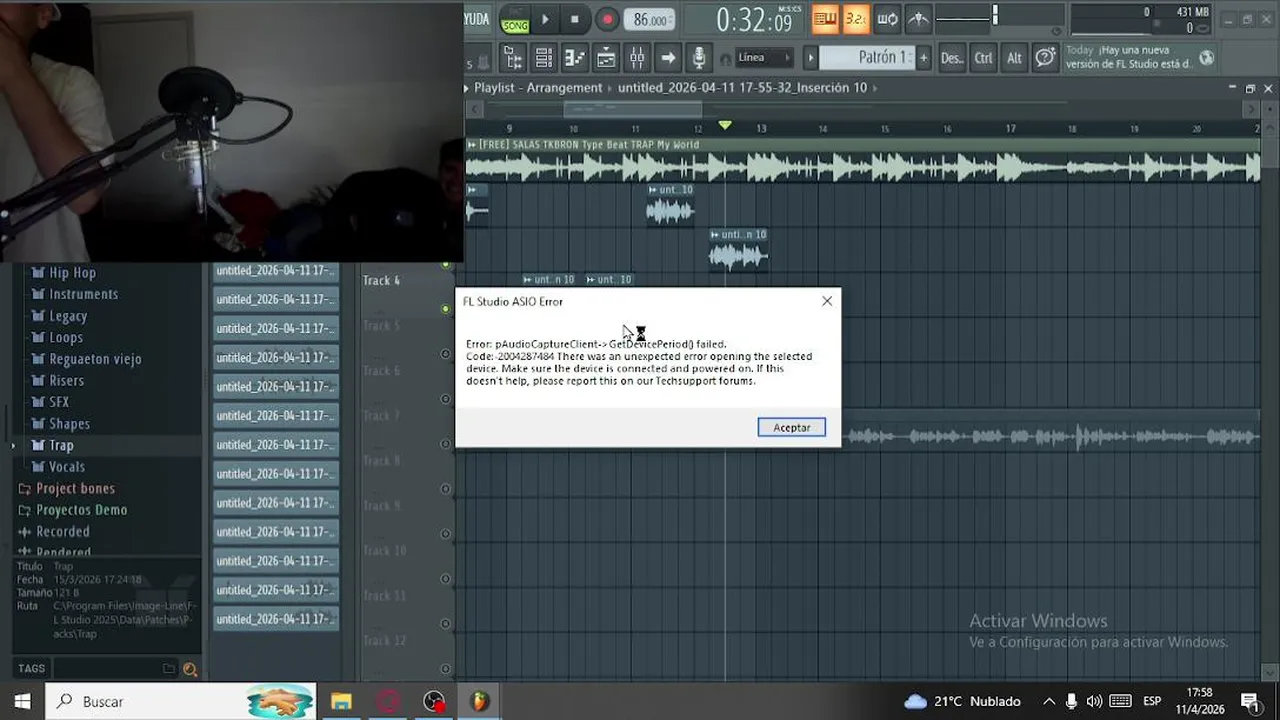
Task: Toggle the 3-2-1 recording countdown icon
Action: (856, 18)
